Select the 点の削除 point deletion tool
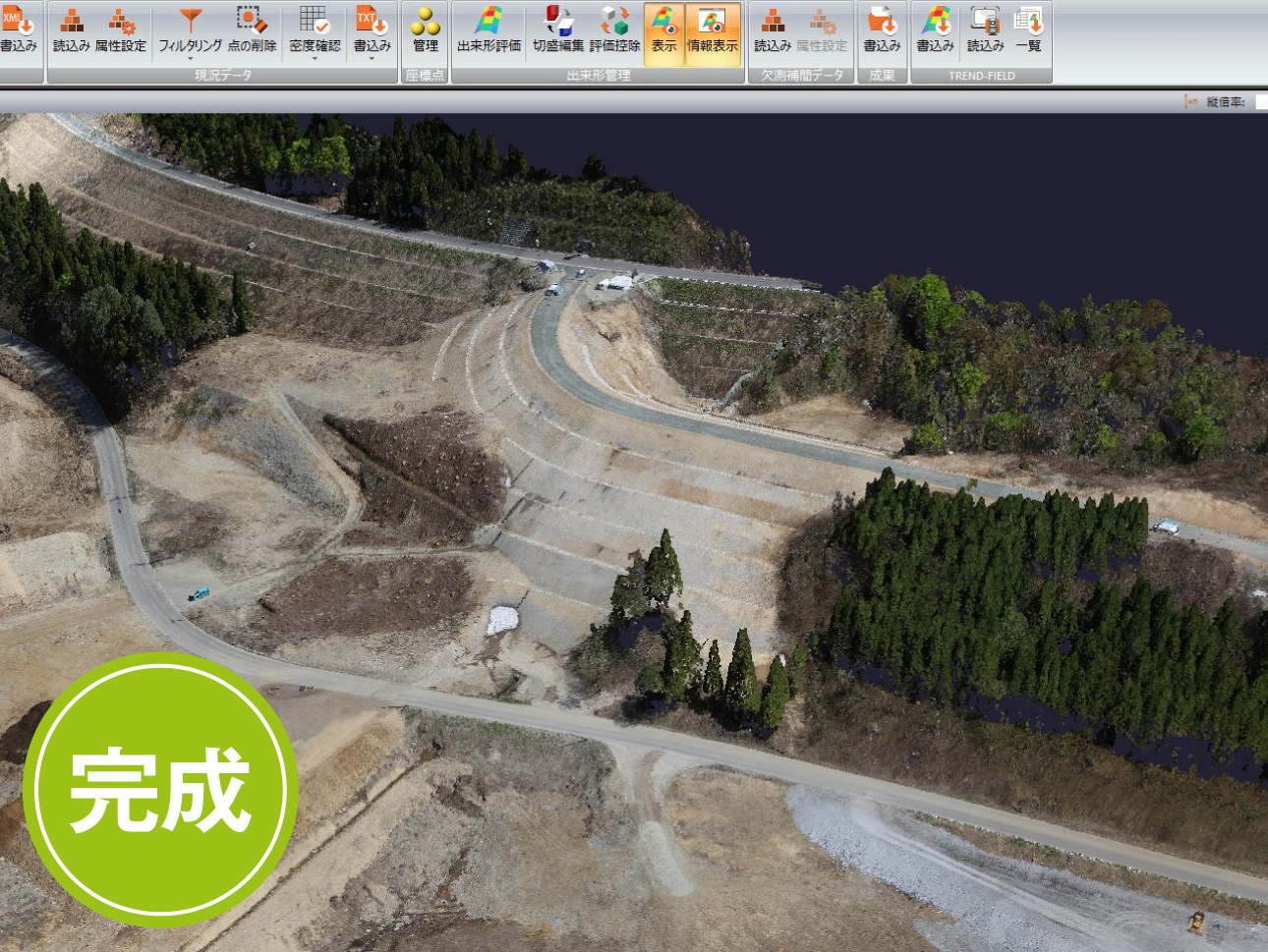1268x952 pixels. (252, 28)
